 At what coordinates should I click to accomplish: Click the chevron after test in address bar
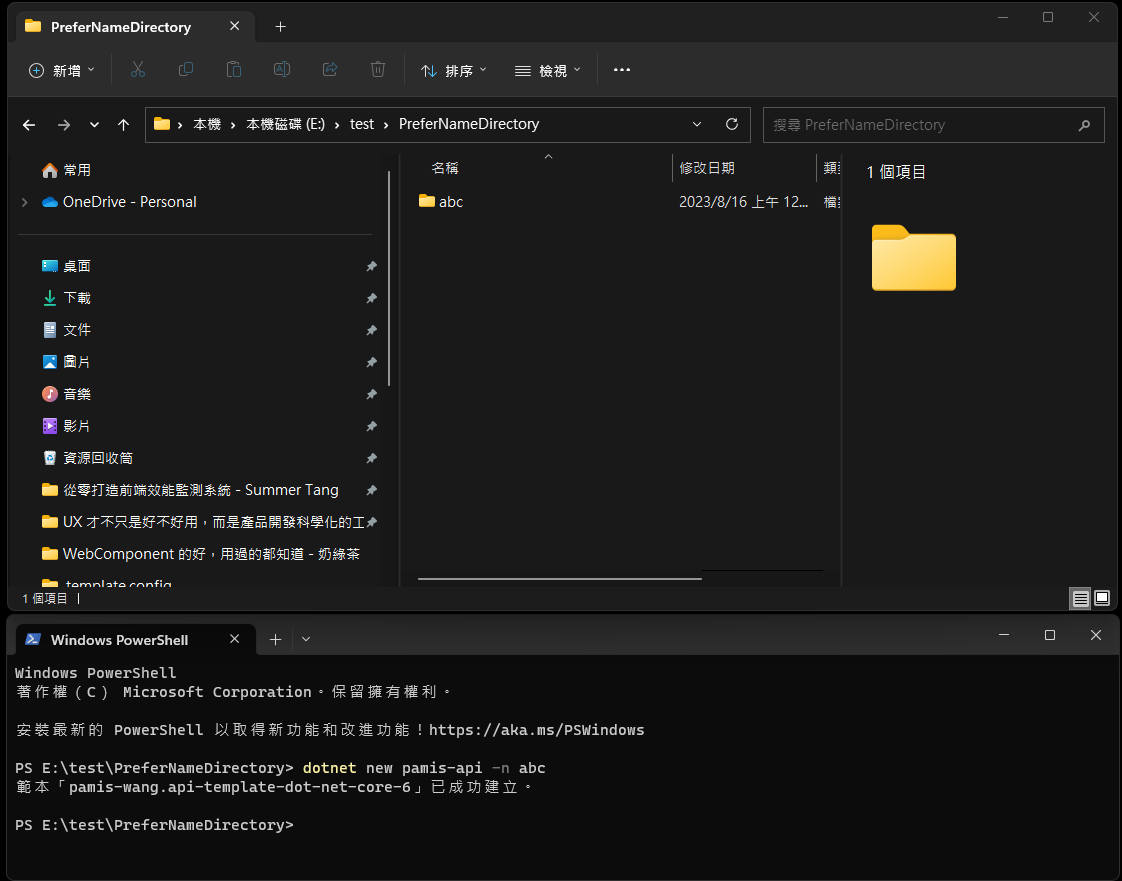(386, 125)
